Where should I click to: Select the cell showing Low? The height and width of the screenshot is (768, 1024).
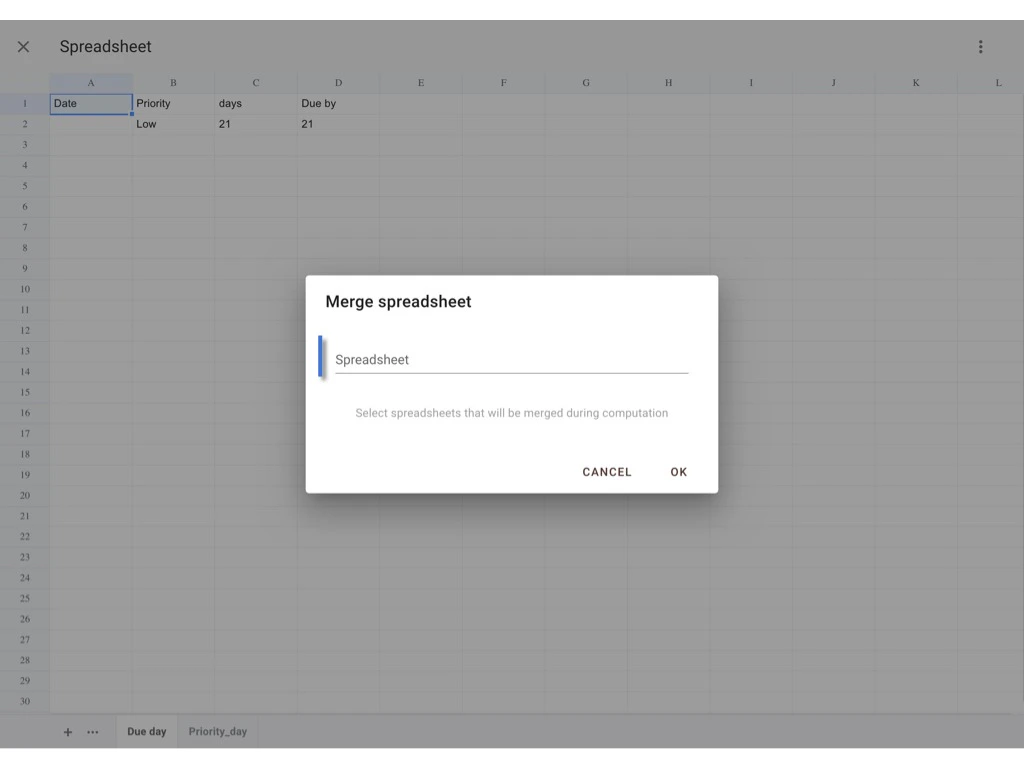click(172, 124)
